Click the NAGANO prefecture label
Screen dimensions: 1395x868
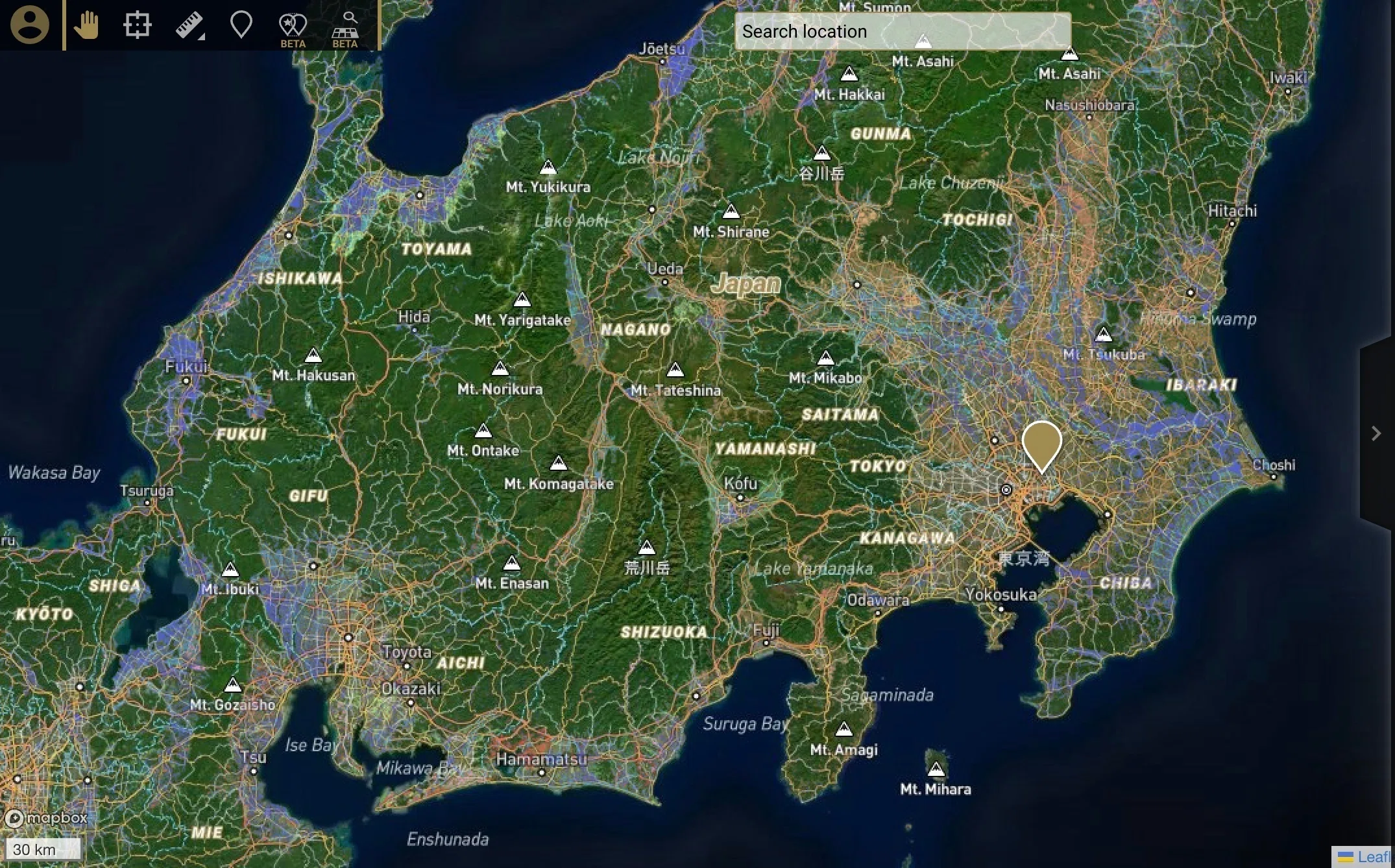[636, 330]
